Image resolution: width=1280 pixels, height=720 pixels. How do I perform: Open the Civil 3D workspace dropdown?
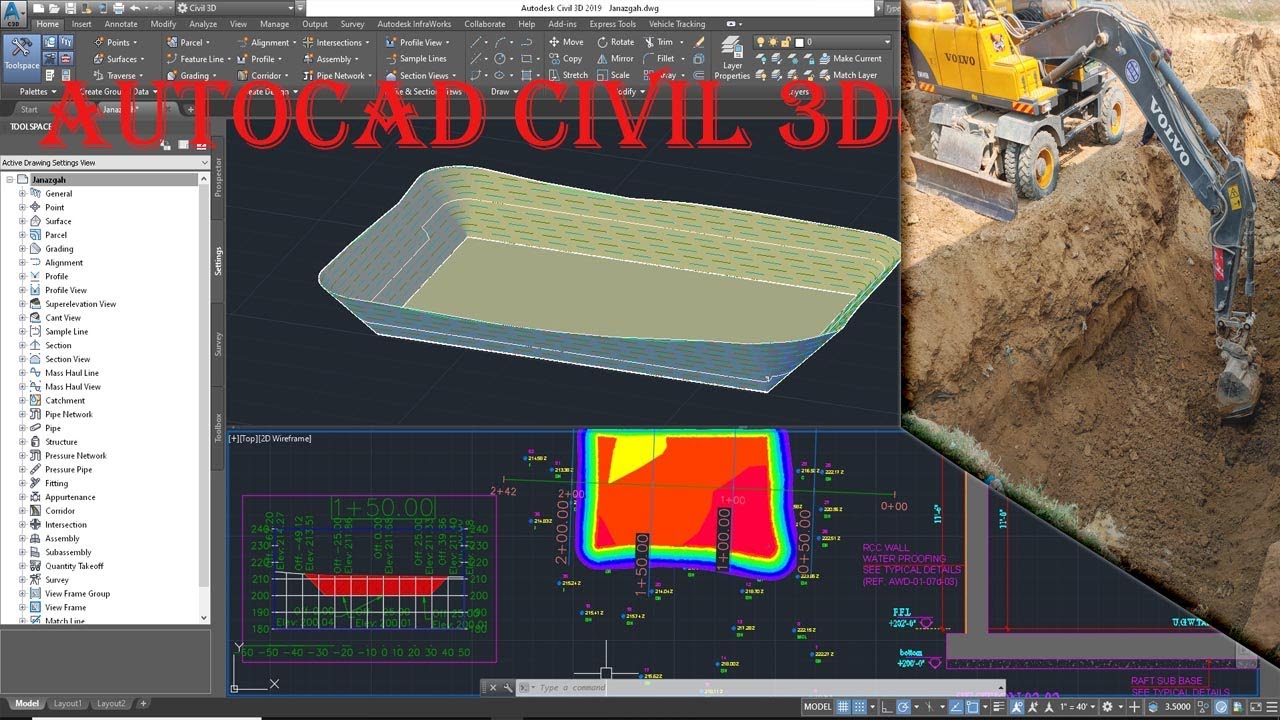[x=235, y=8]
